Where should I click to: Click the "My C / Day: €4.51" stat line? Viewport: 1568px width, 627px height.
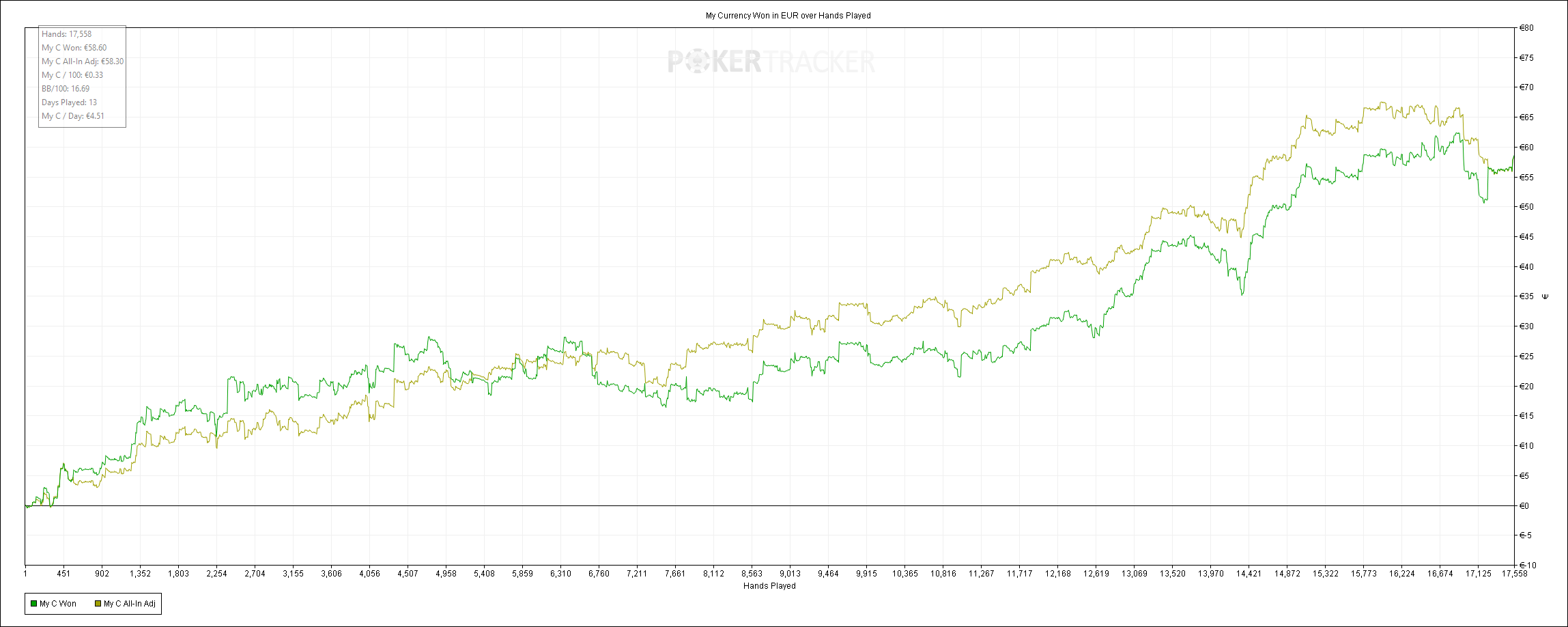73,116
